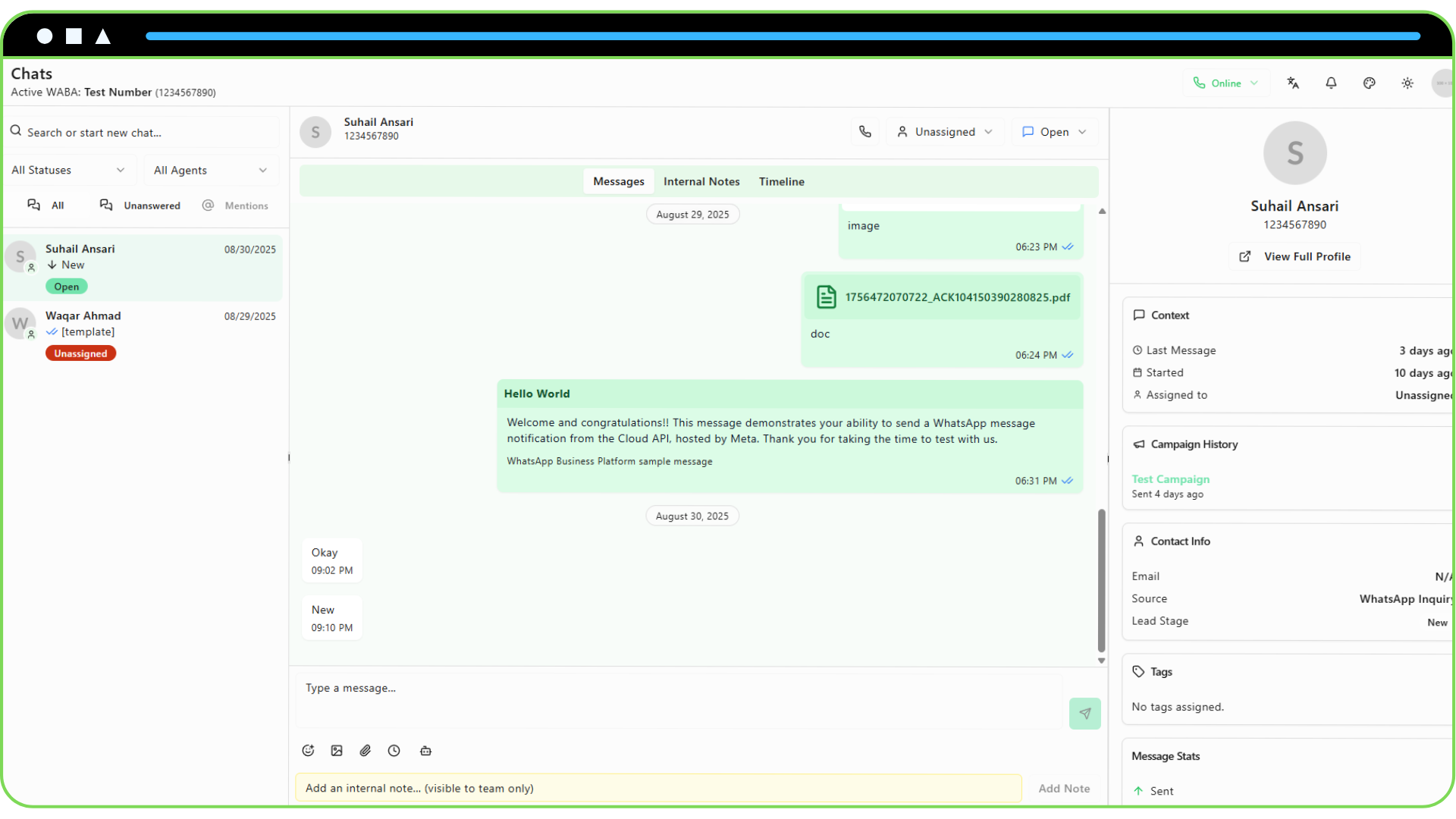Open the notifications bell
Viewport: 1456px width, 819px height.
[x=1331, y=83]
